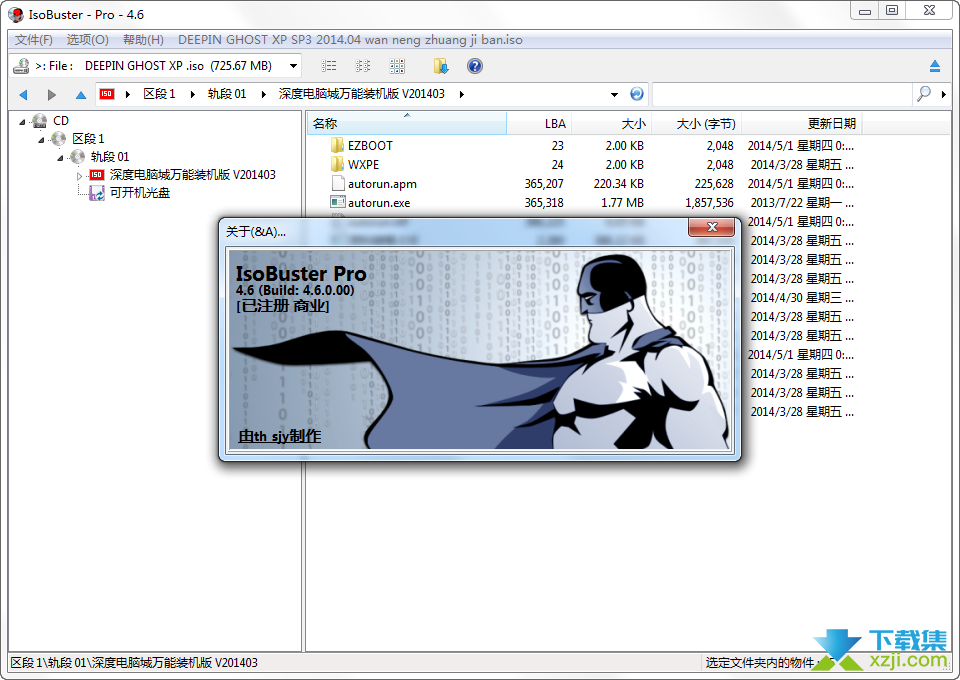Expand 深度电脑城万能装机版 V201403 tree node
Viewport: 960px width, 680px height.
80,176
